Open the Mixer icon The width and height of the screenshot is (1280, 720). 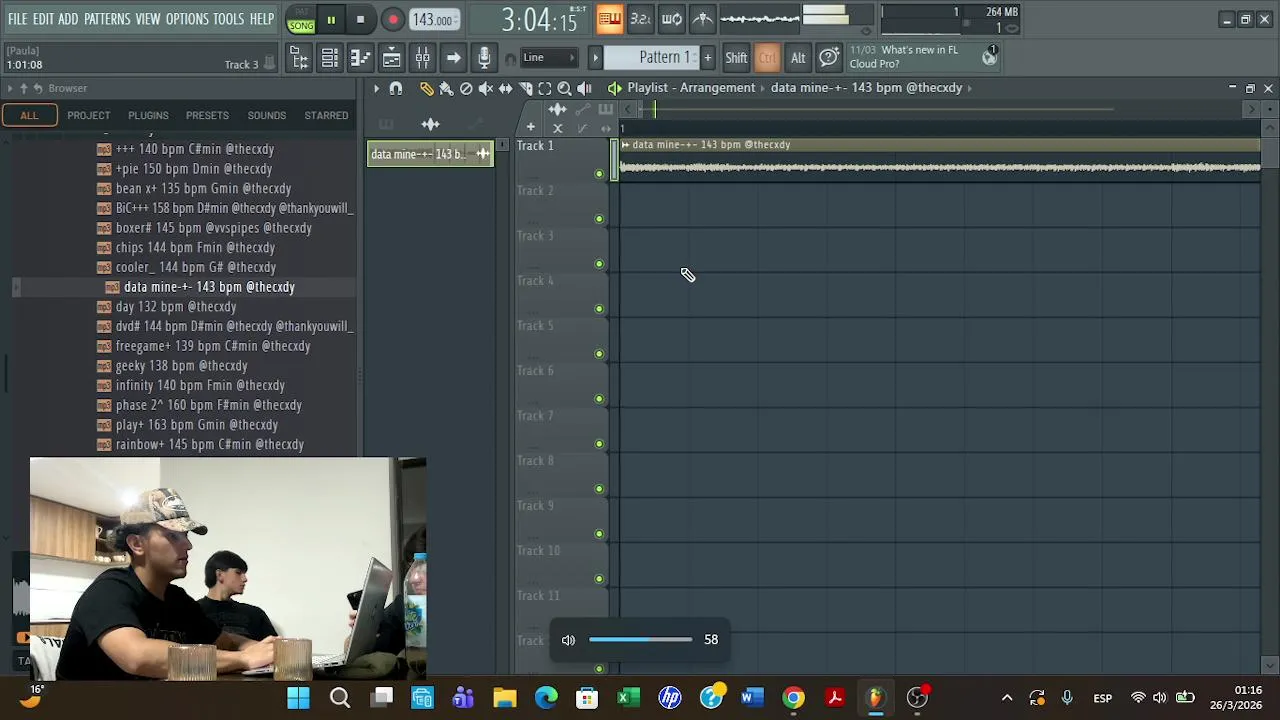pyautogui.click(x=422, y=58)
